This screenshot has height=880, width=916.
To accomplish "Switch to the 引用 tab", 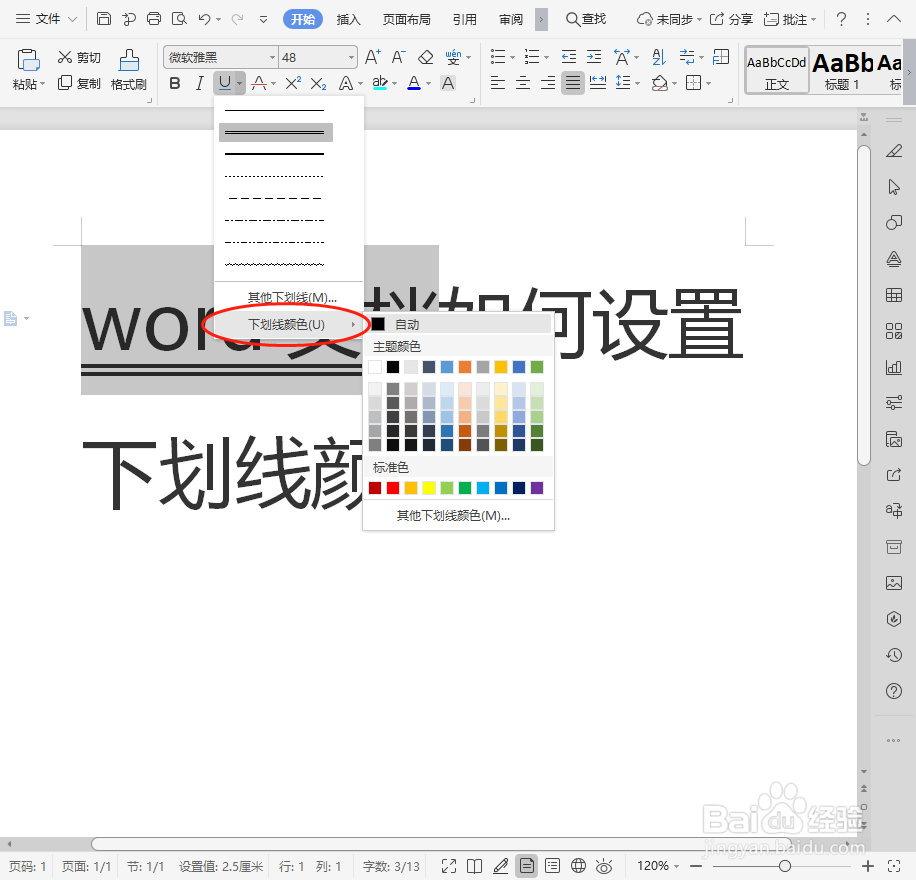I will (x=465, y=19).
